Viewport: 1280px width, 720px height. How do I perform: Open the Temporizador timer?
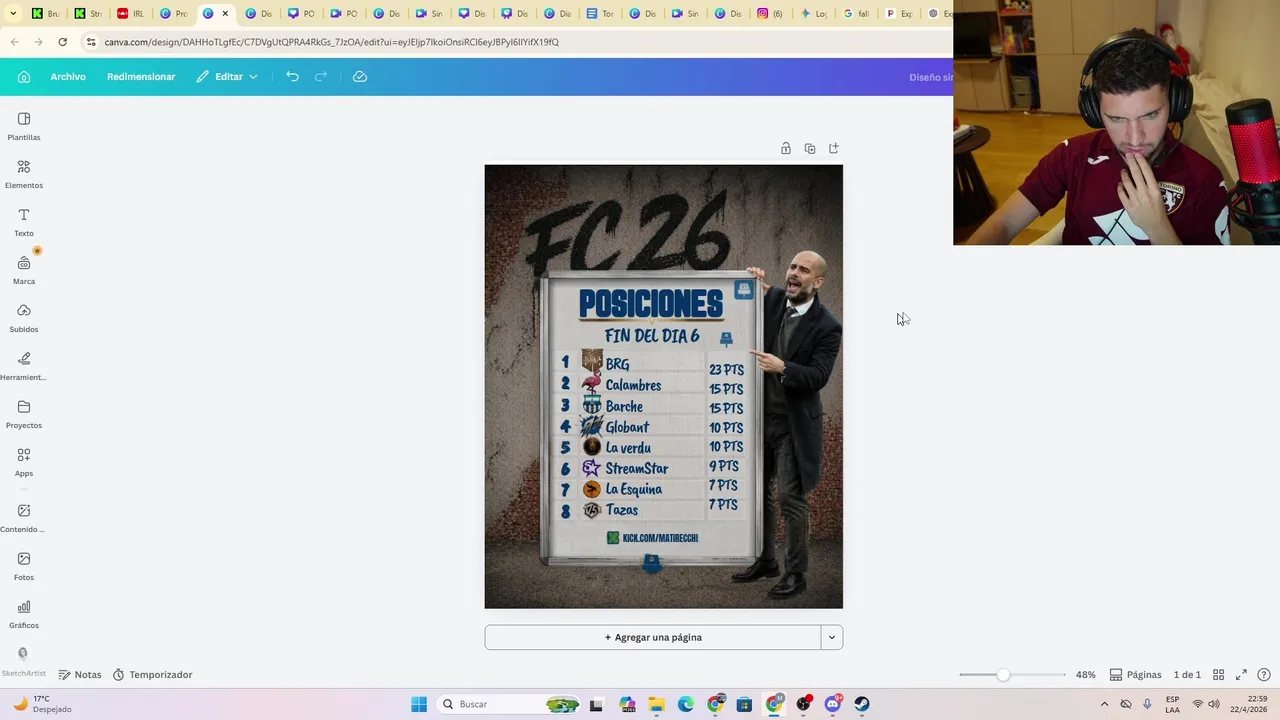[x=152, y=675]
